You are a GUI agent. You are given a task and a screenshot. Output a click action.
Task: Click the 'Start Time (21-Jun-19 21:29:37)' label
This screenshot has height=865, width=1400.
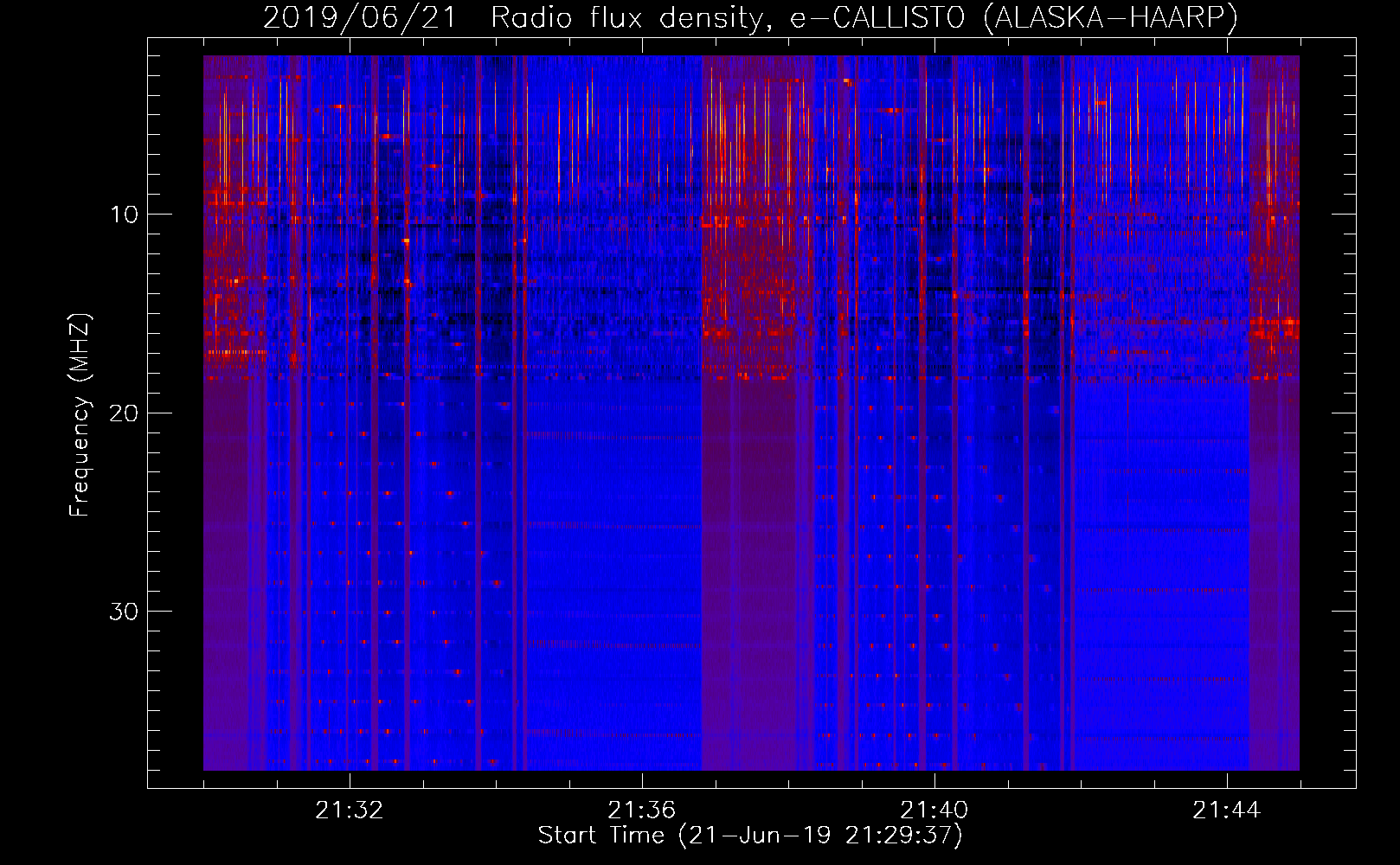click(750, 836)
